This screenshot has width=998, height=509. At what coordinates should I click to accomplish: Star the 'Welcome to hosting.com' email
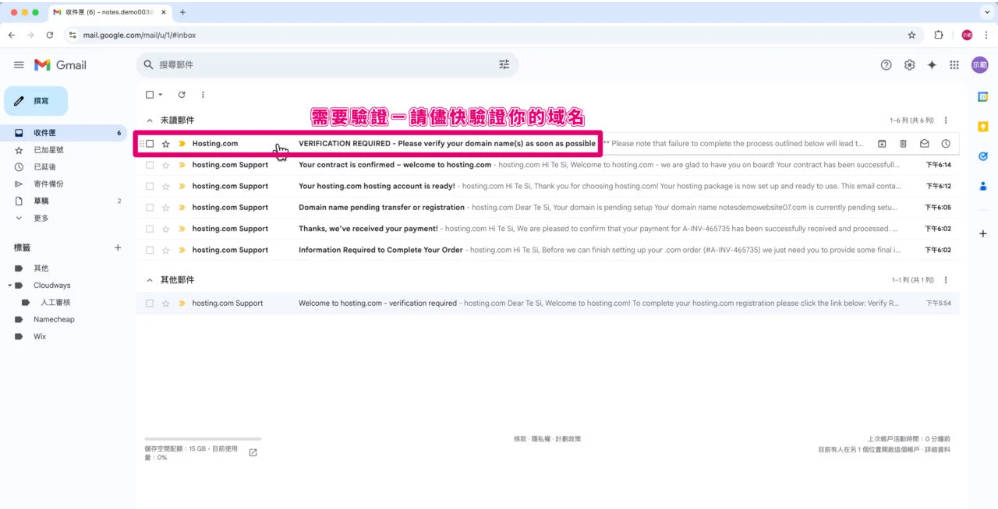pyautogui.click(x=166, y=303)
